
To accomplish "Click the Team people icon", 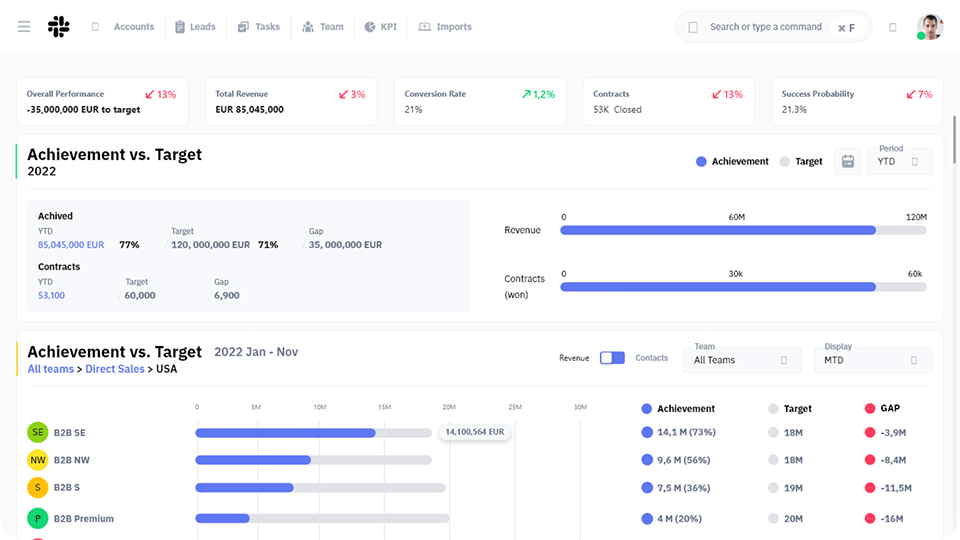I will tap(308, 27).
